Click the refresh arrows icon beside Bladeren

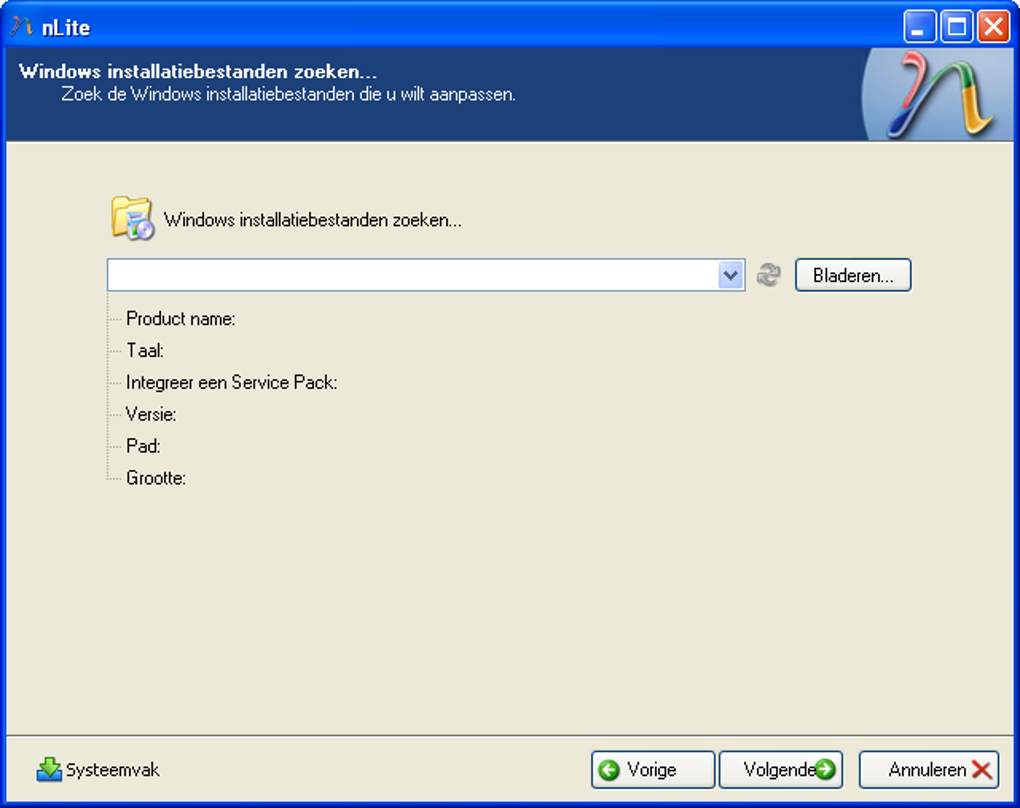click(769, 275)
